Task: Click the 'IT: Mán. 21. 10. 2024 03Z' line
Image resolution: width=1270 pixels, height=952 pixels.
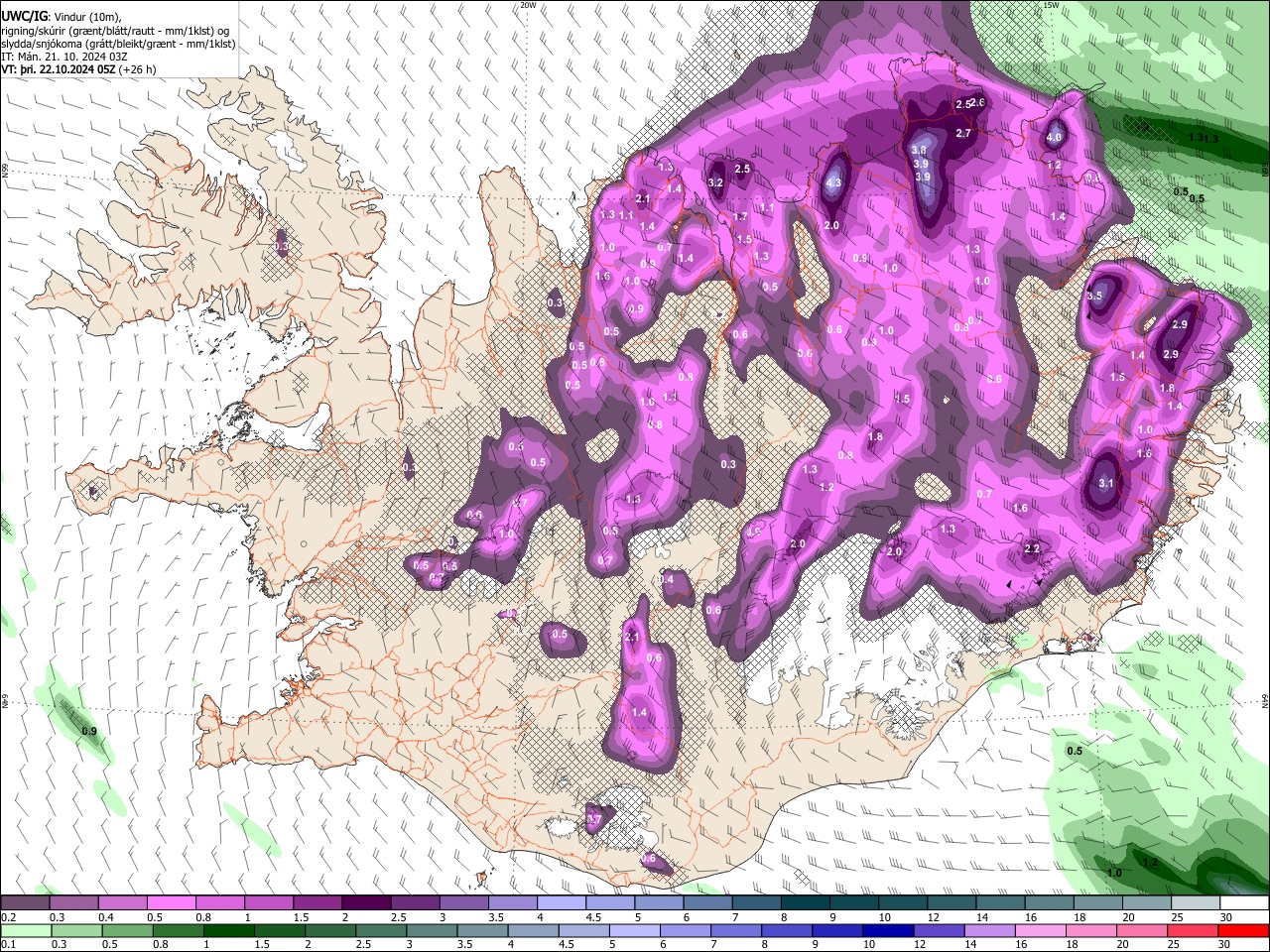Action: coord(64,57)
